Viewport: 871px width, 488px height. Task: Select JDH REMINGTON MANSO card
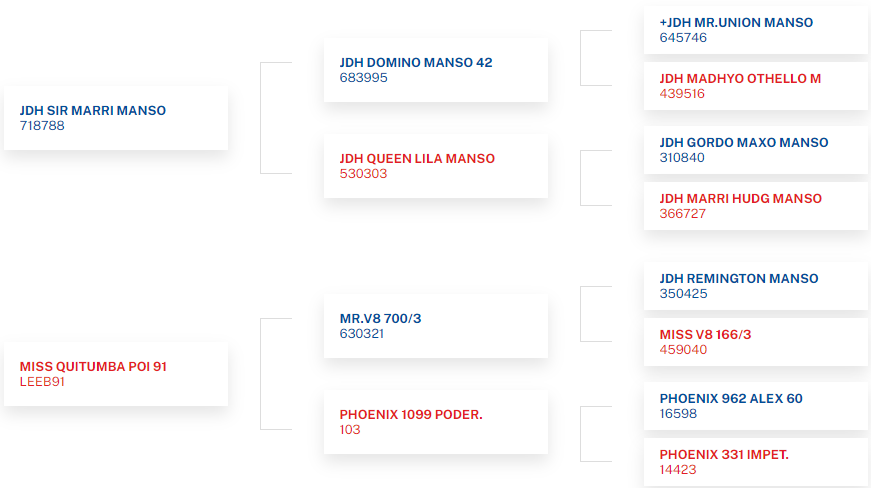point(755,286)
